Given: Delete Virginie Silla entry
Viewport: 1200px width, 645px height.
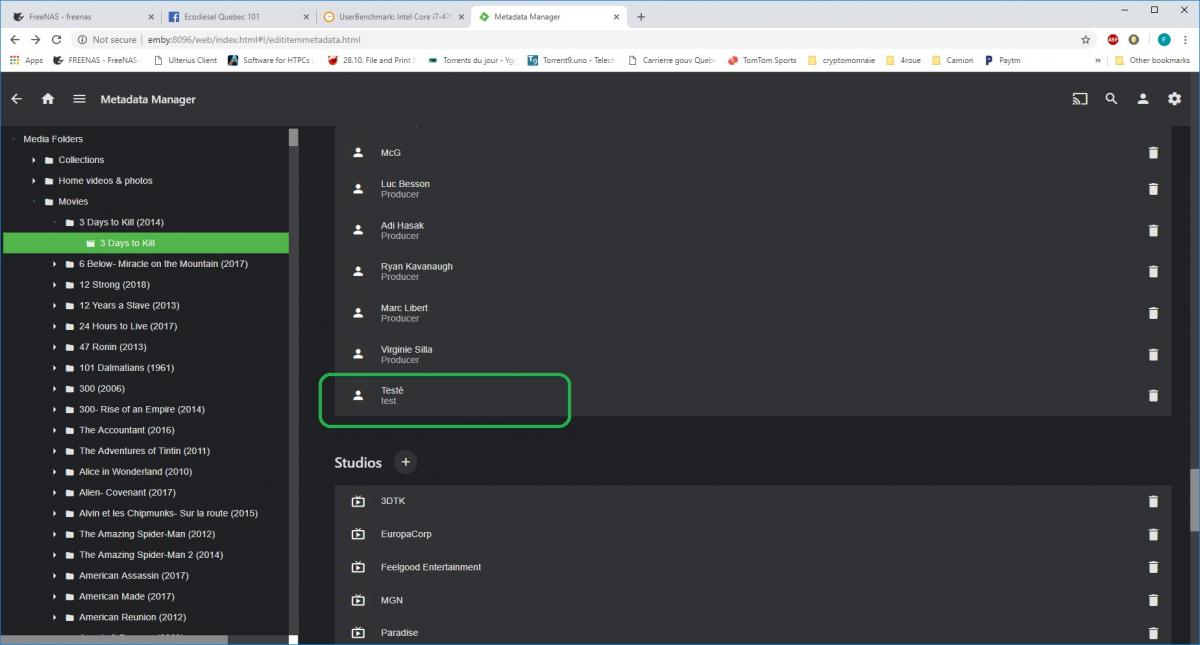Looking at the screenshot, I should tap(1153, 355).
